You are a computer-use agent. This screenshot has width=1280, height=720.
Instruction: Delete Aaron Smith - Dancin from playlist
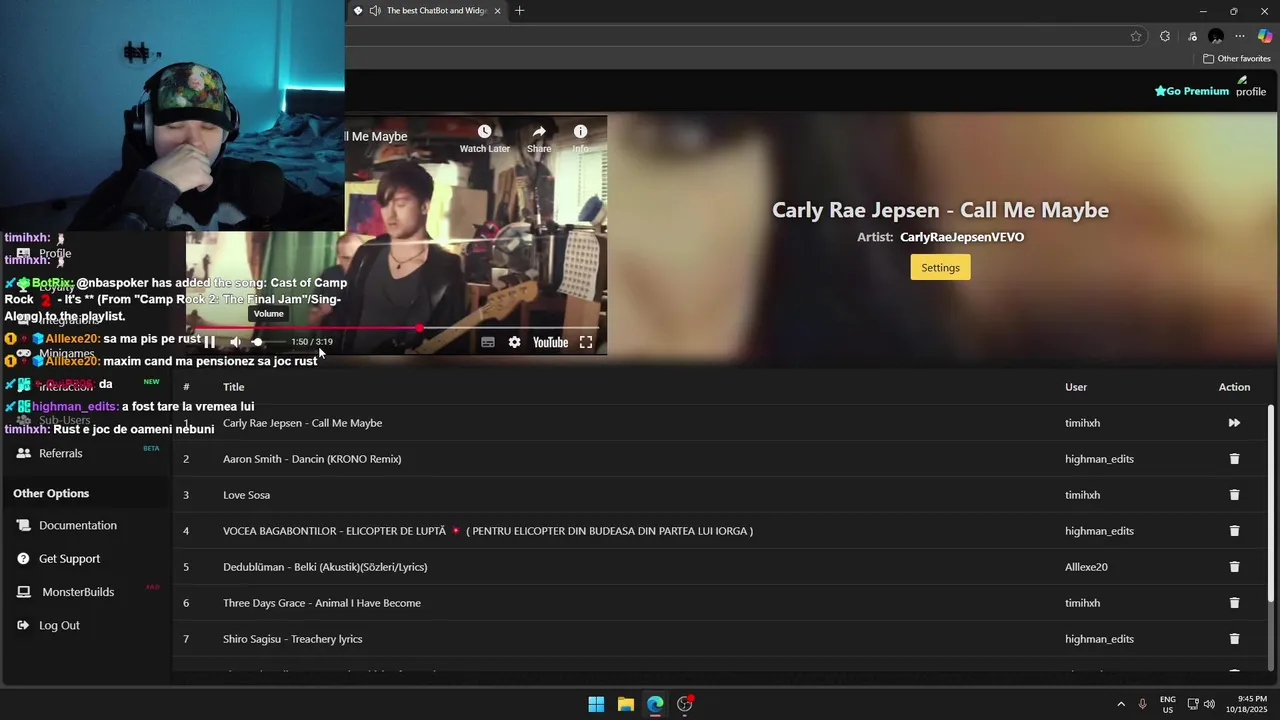(1234, 459)
